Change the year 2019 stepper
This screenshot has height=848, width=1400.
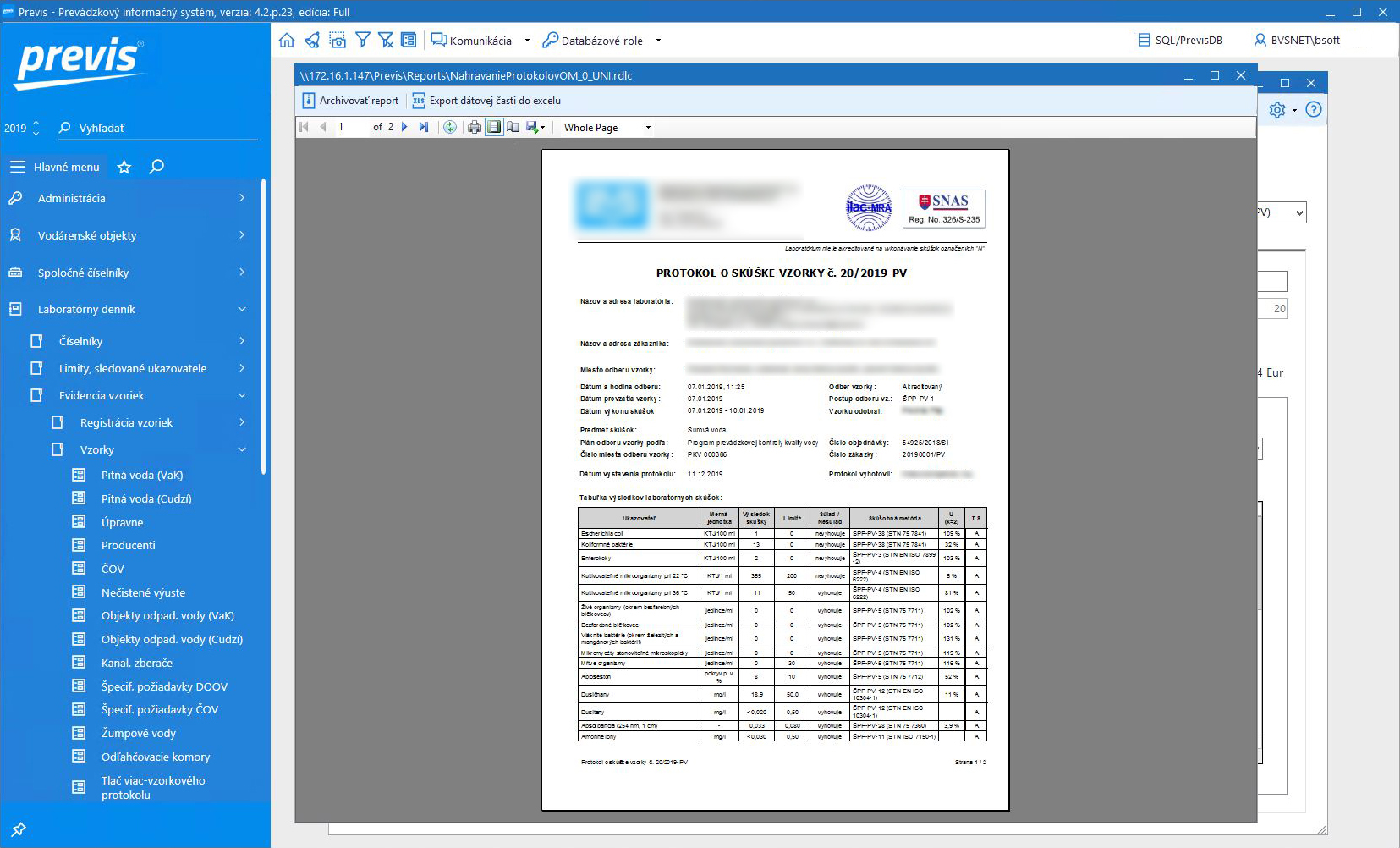tap(36, 128)
